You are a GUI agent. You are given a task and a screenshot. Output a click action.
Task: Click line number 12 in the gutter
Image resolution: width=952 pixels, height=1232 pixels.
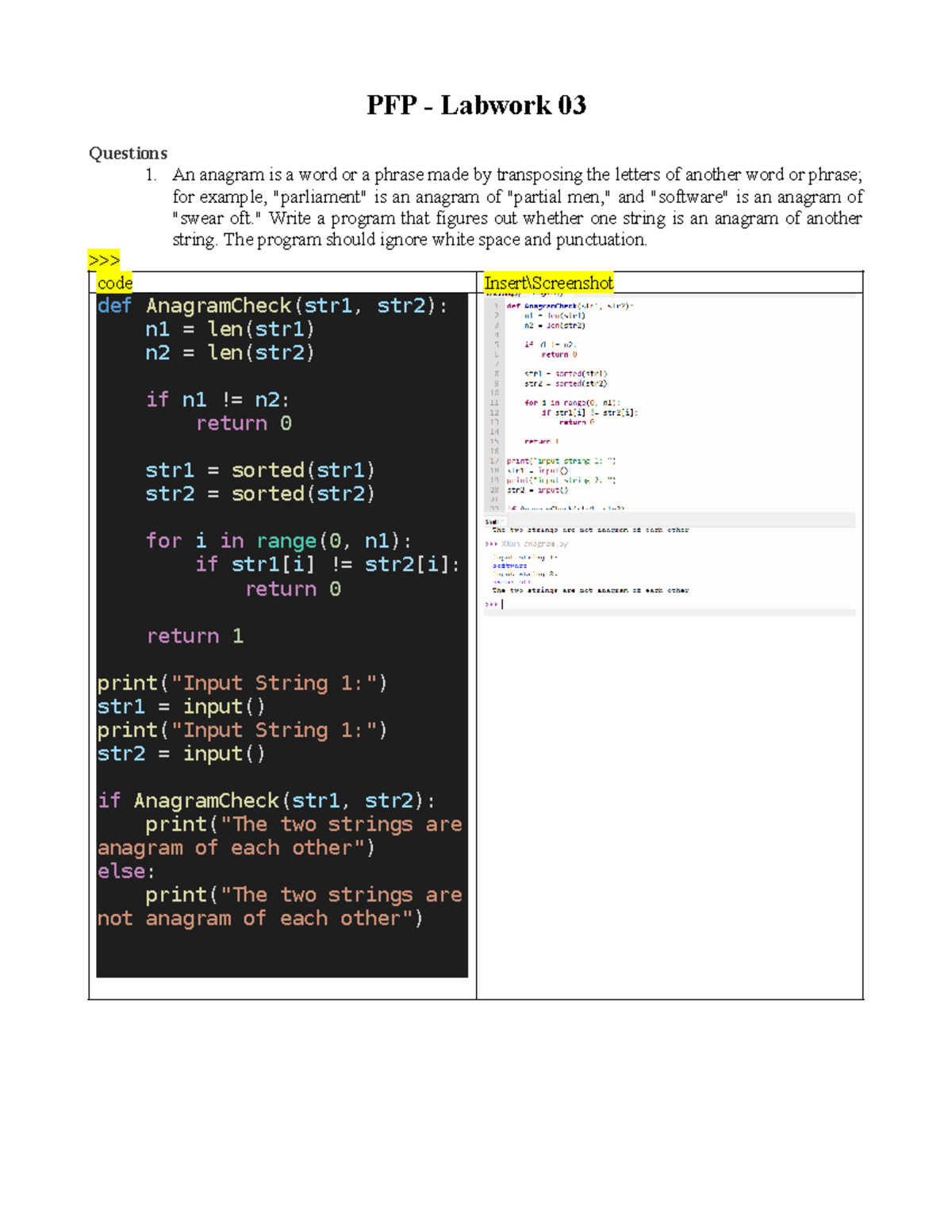[495, 413]
